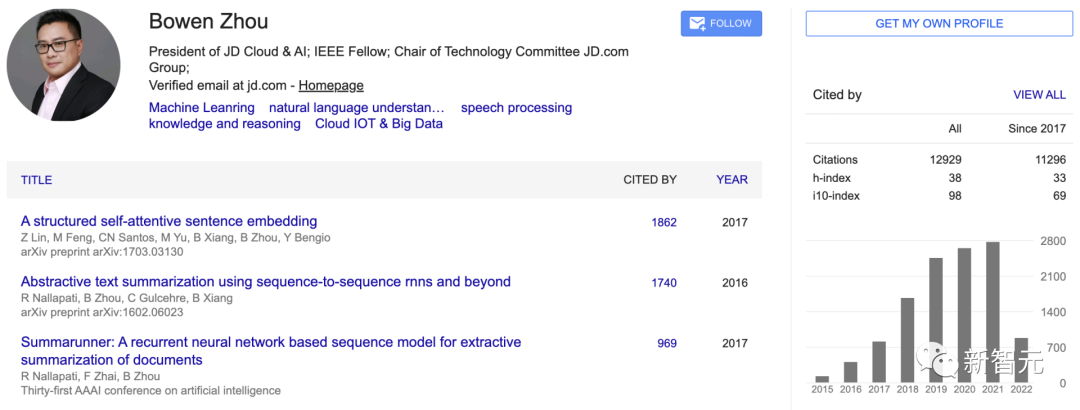View the 1862 citations count link
1080x410 pixels.
[664, 223]
